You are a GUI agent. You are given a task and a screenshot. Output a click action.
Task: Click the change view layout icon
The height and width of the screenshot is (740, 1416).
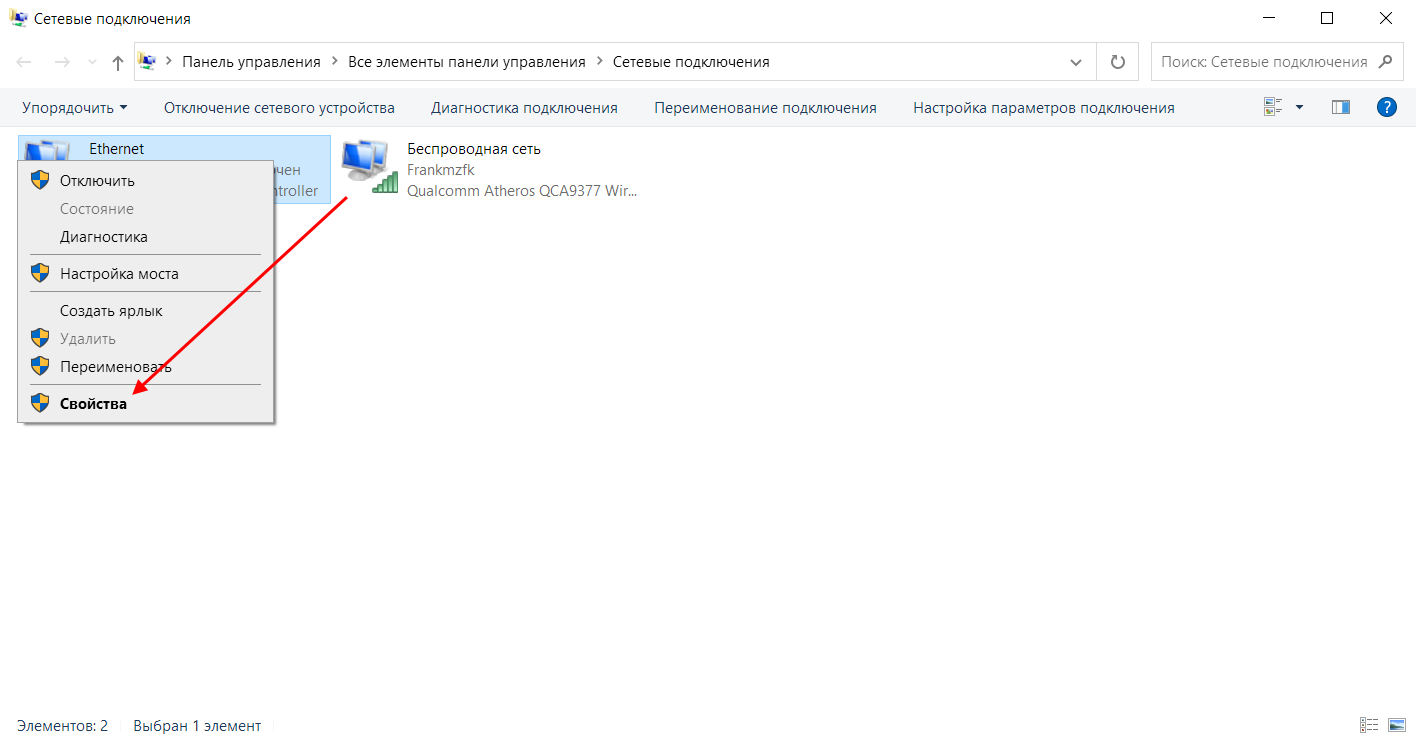tap(1273, 107)
